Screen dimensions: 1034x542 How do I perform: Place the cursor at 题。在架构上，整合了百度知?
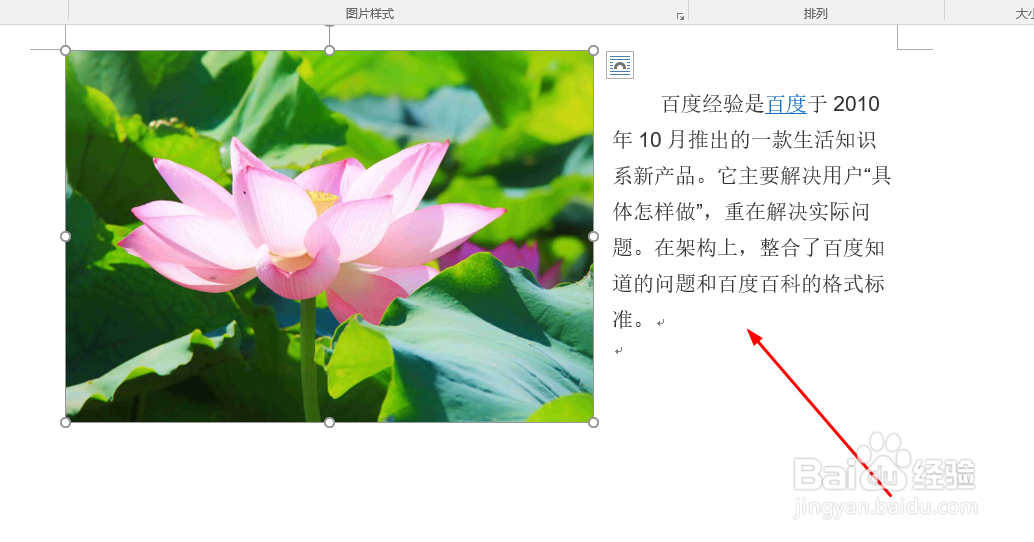pos(748,248)
